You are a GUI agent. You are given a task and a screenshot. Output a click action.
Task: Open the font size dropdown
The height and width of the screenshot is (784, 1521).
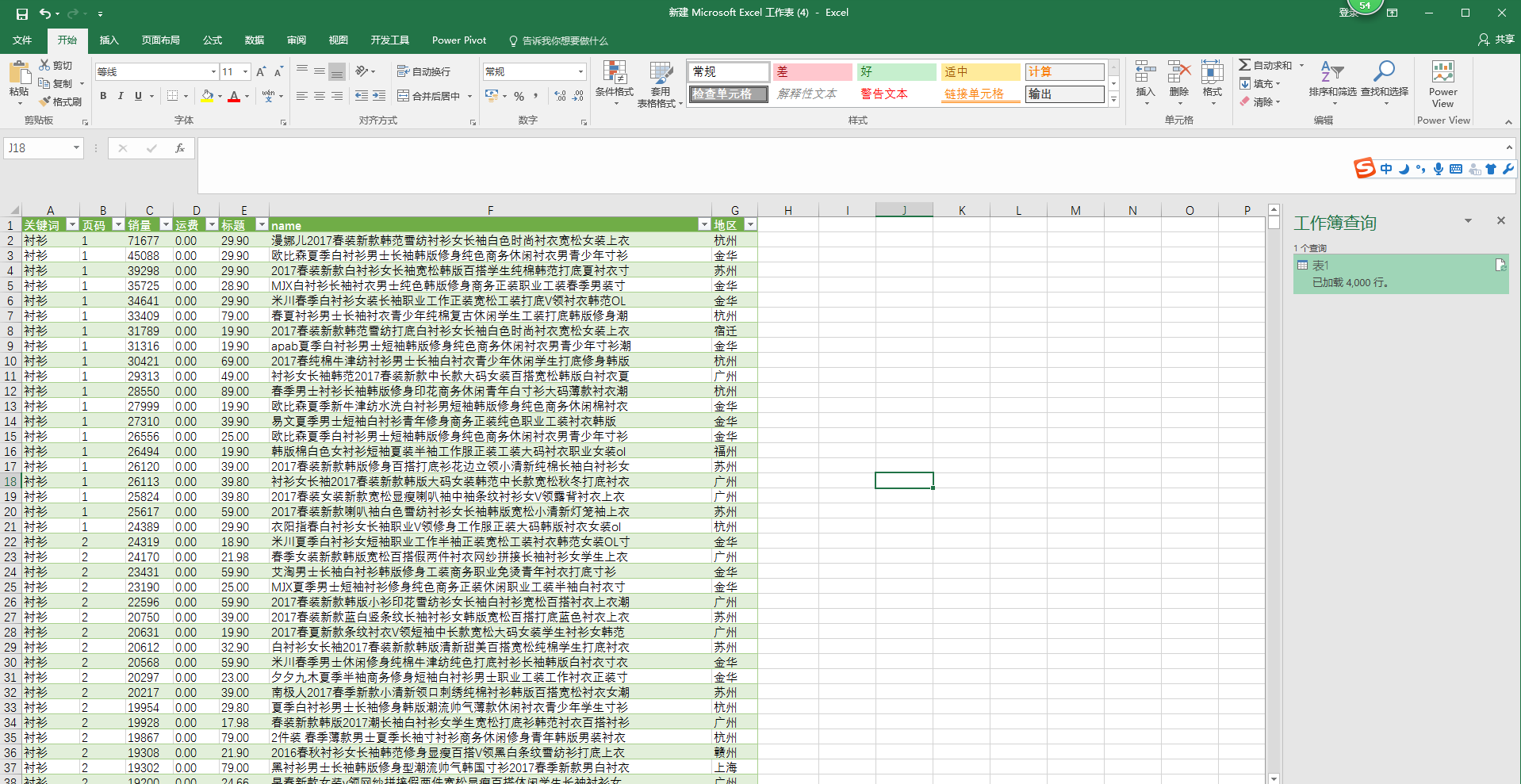pyautogui.click(x=245, y=72)
